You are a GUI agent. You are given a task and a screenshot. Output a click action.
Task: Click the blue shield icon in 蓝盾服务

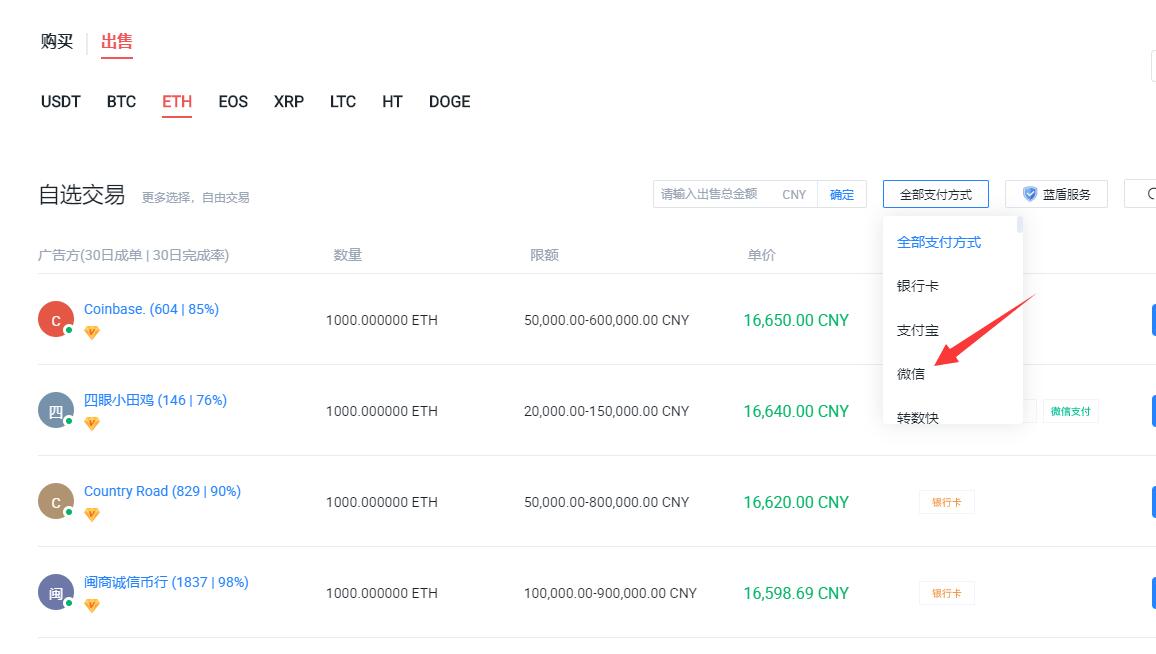click(x=1030, y=194)
